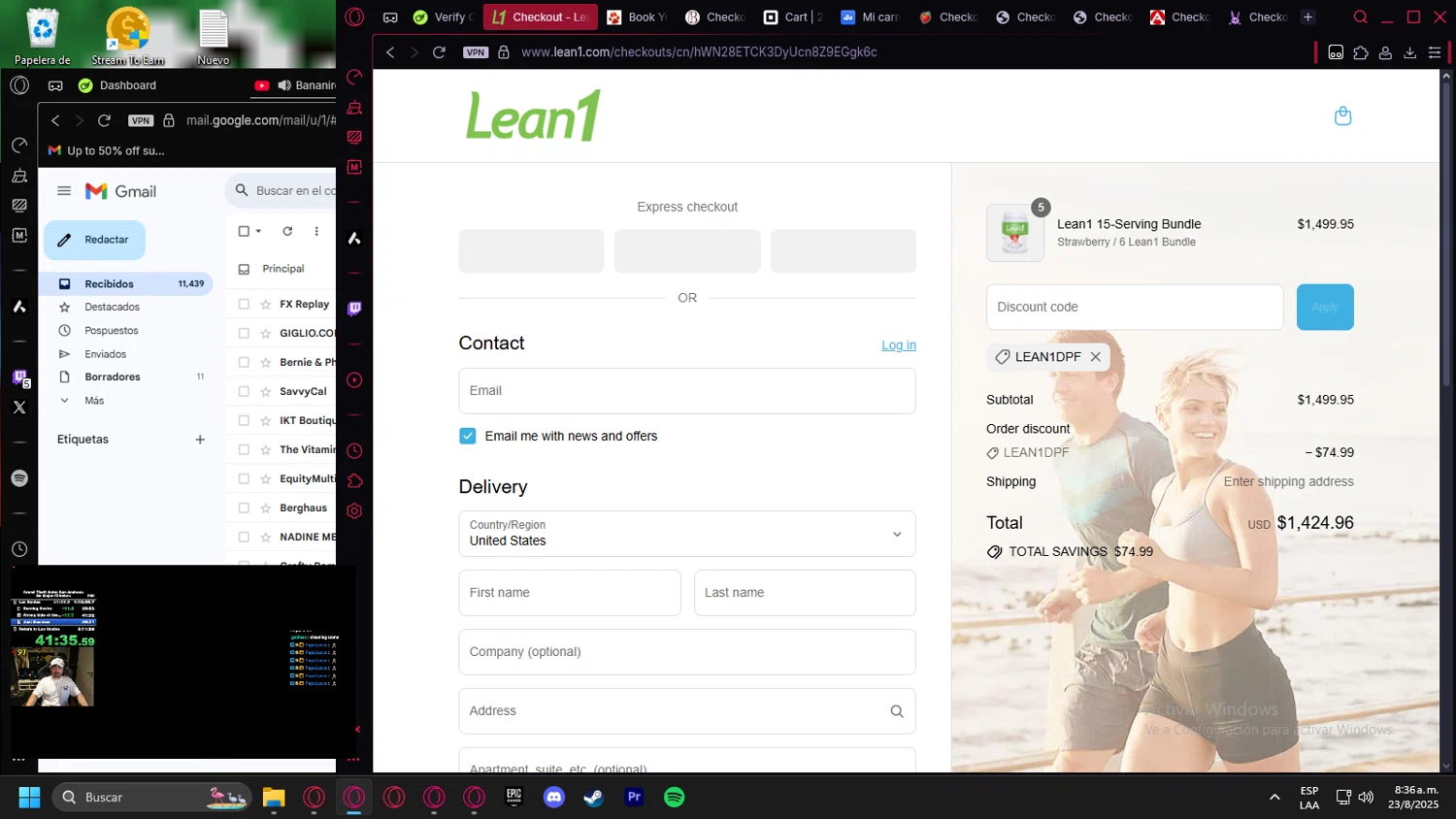Click the address search magnifier icon
The height and width of the screenshot is (819, 1456).
[x=897, y=711]
